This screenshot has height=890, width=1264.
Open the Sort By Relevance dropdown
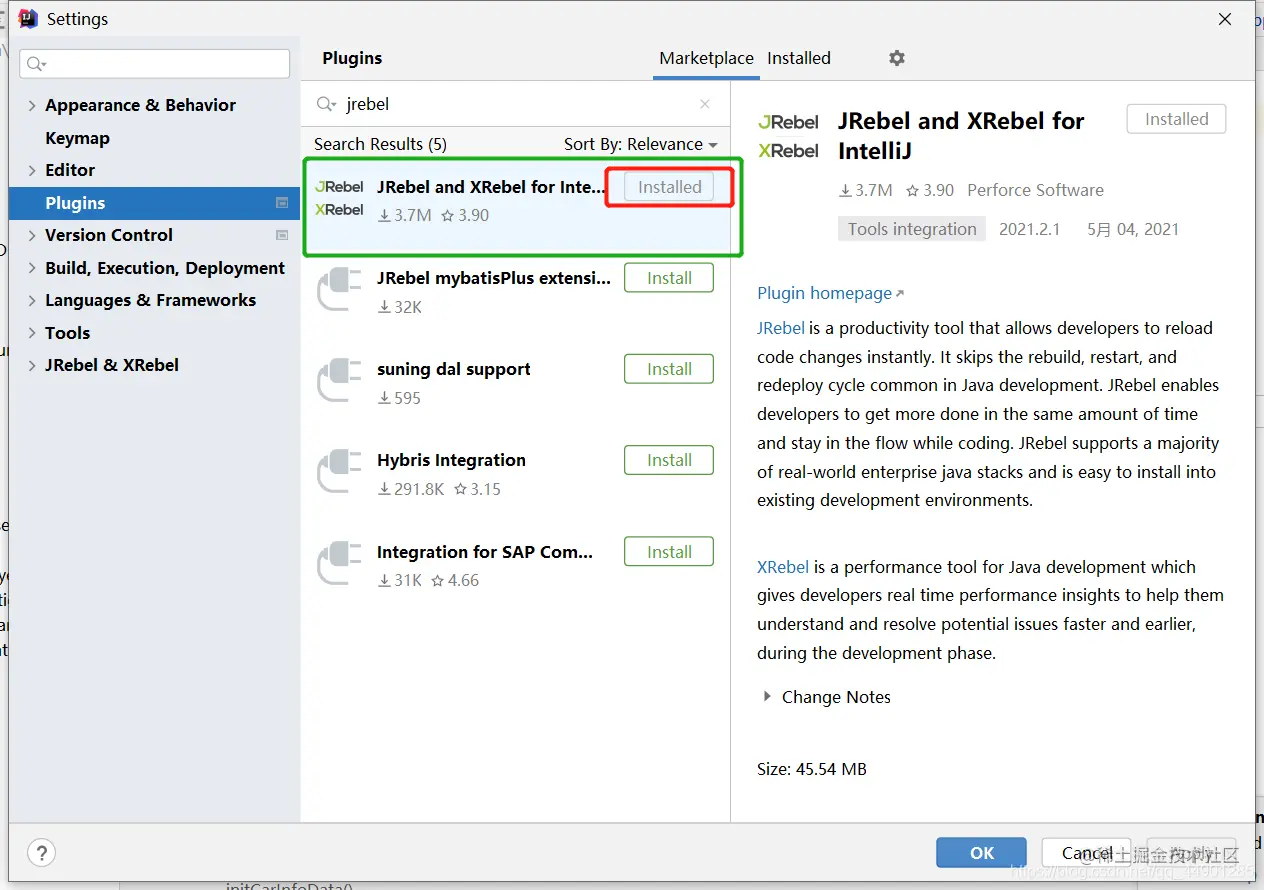pyautogui.click(x=641, y=144)
